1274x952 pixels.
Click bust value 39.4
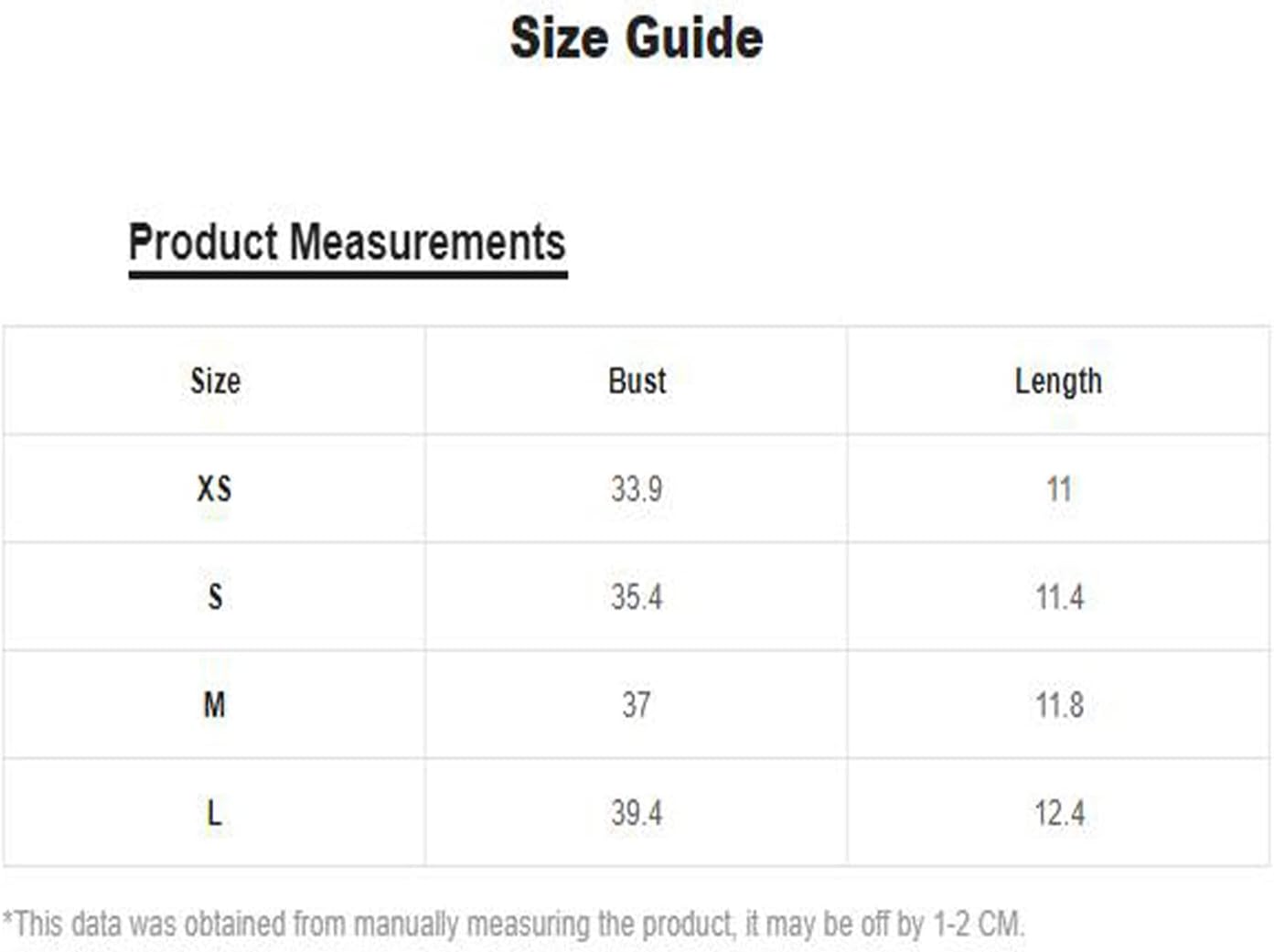click(x=637, y=812)
